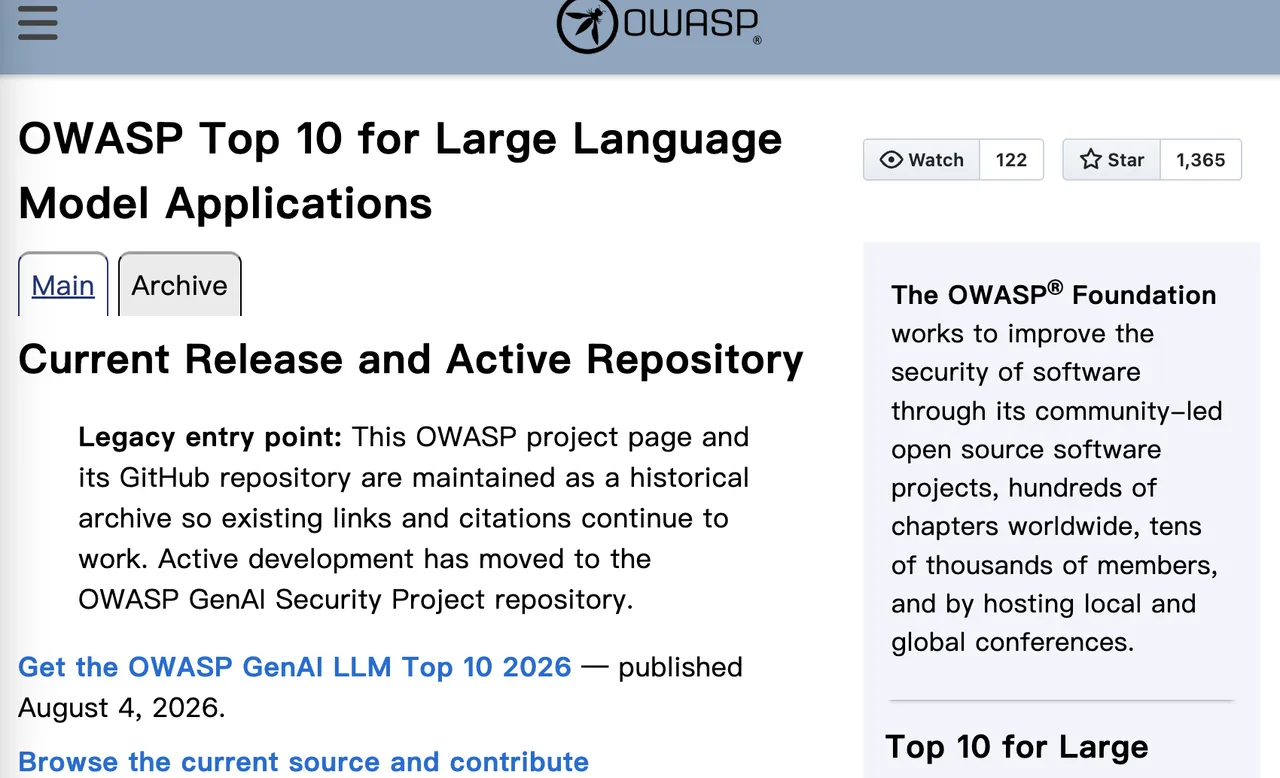Click the OWASP Foundation sidebar description

click(1058, 468)
